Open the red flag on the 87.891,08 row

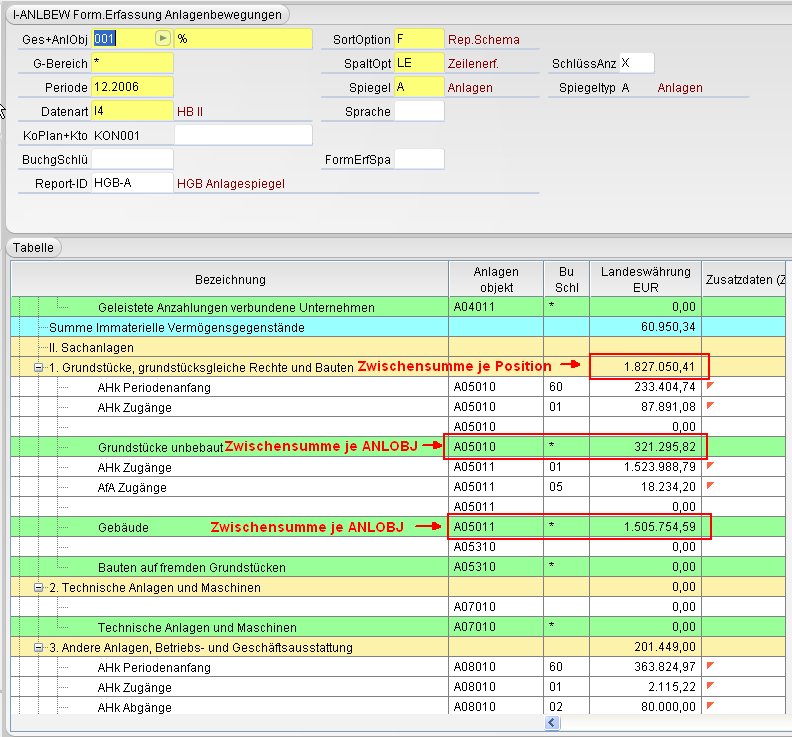point(710,406)
